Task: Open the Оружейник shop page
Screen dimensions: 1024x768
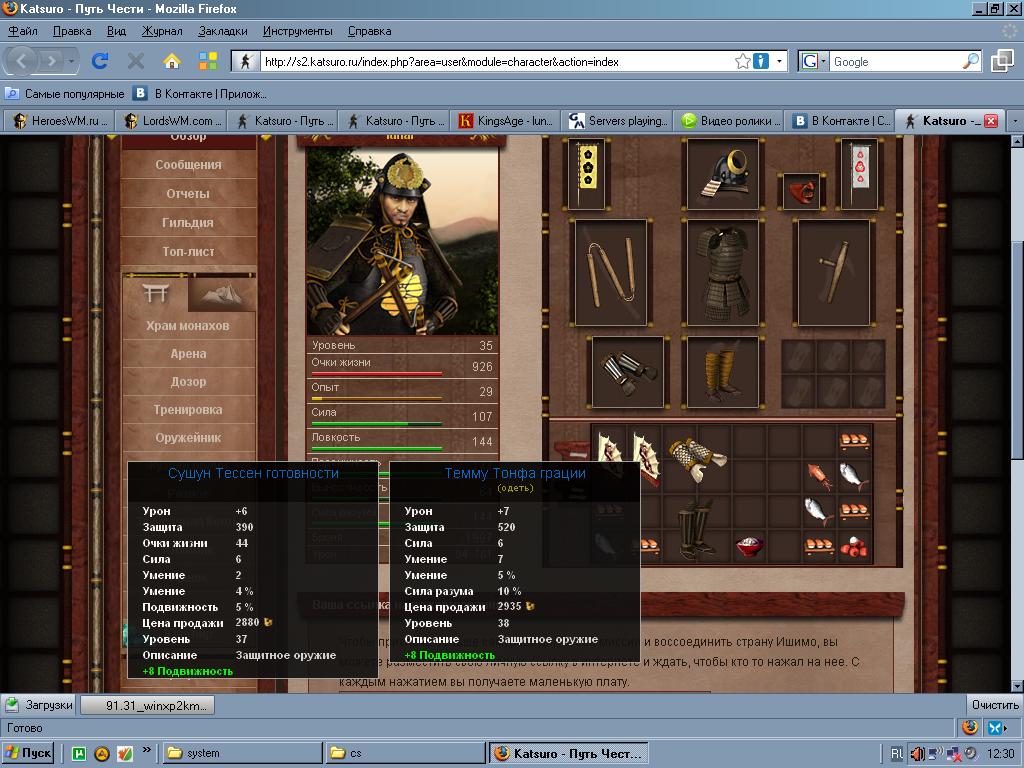Action: (x=188, y=438)
